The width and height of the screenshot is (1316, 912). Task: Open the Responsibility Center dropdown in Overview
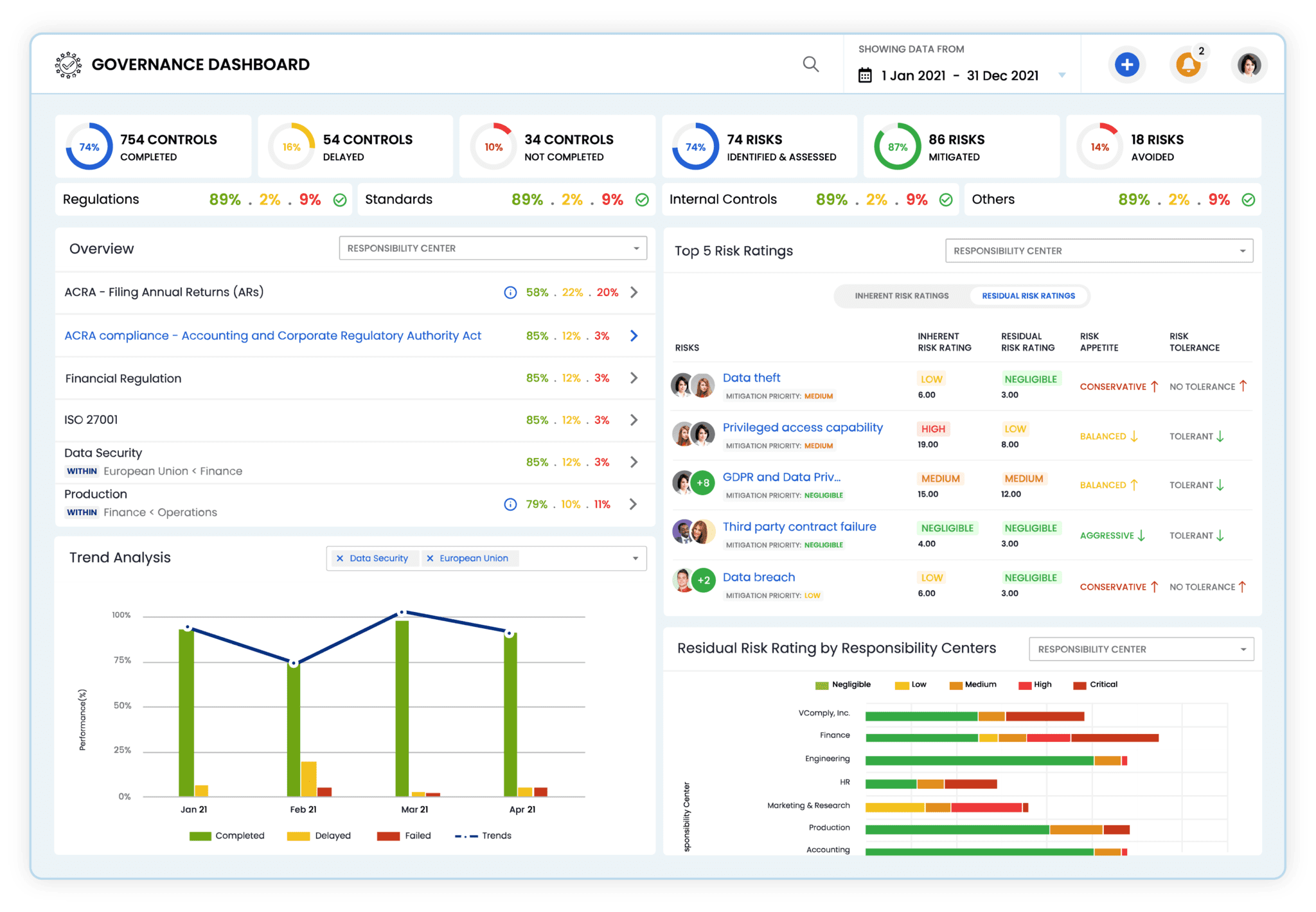[492, 248]
